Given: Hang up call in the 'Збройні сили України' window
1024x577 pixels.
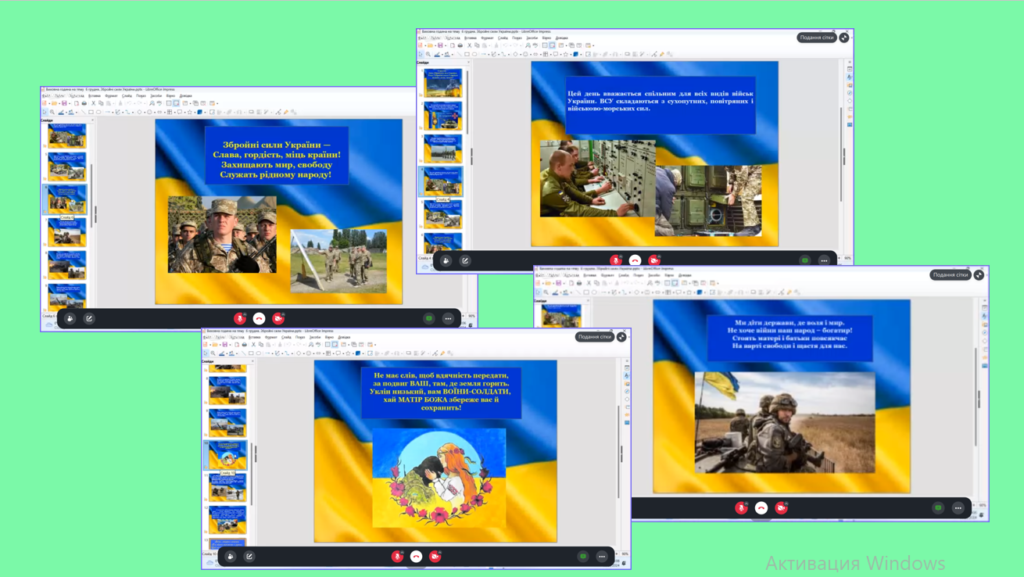Looking at the screenshot, I should pos(258,318).
